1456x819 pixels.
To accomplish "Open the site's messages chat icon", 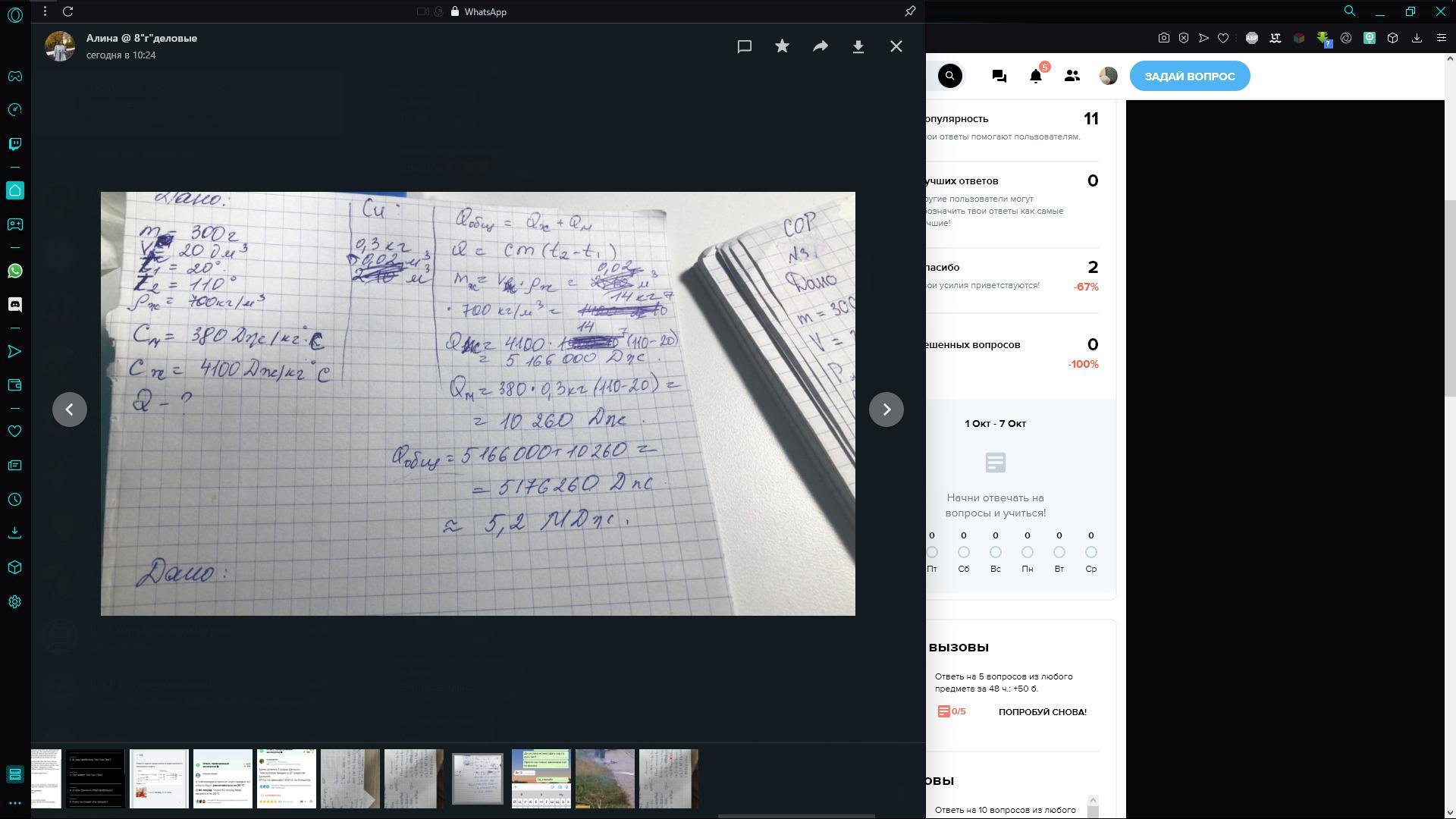I will click(x=999, y=76).
